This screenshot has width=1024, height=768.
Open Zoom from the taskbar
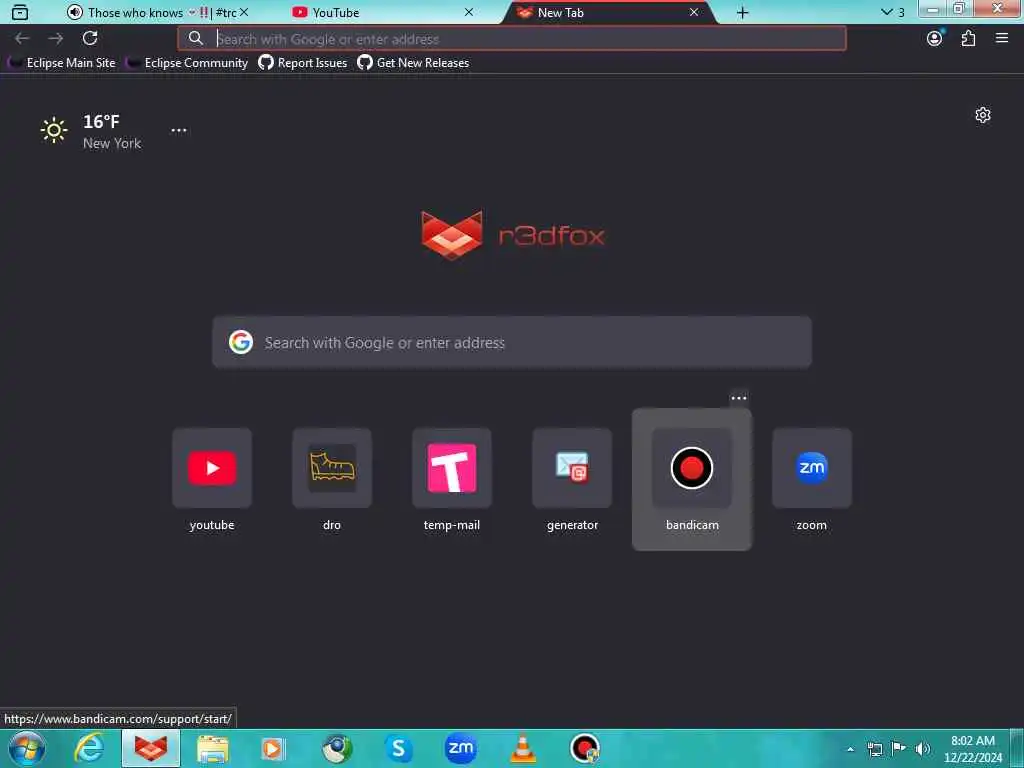(x=460, y=748)
